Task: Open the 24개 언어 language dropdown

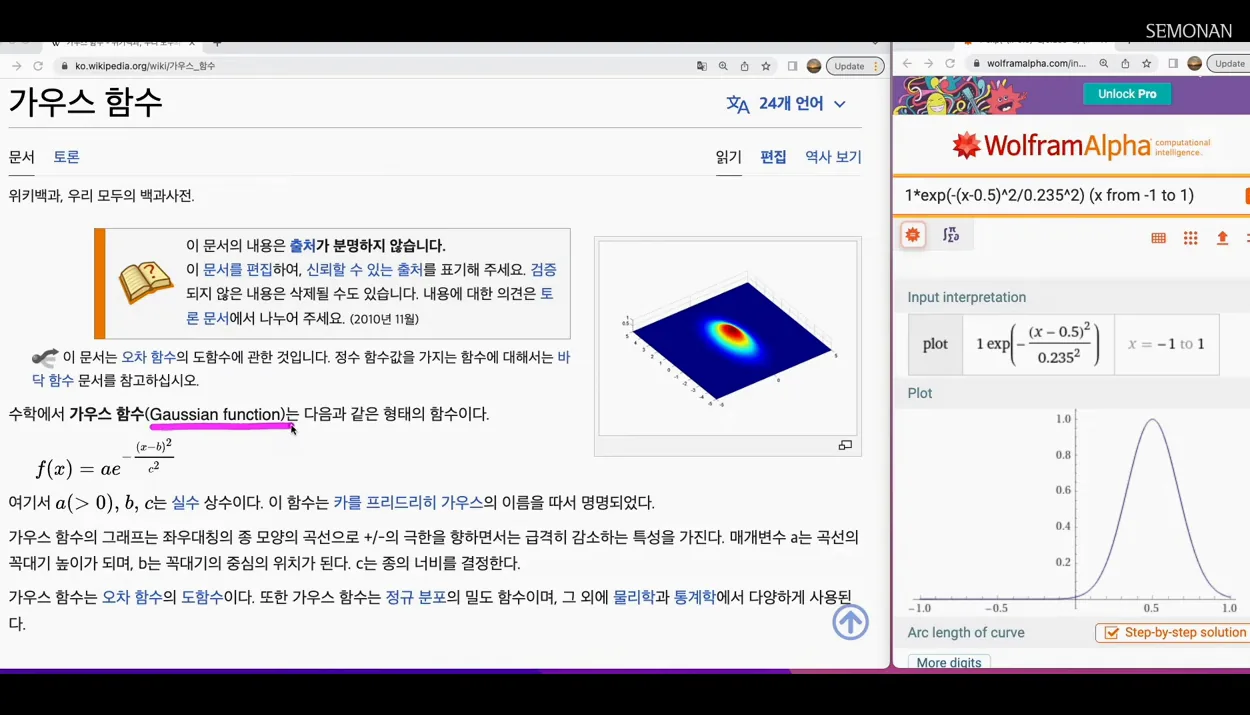Action: coord(803,104)
